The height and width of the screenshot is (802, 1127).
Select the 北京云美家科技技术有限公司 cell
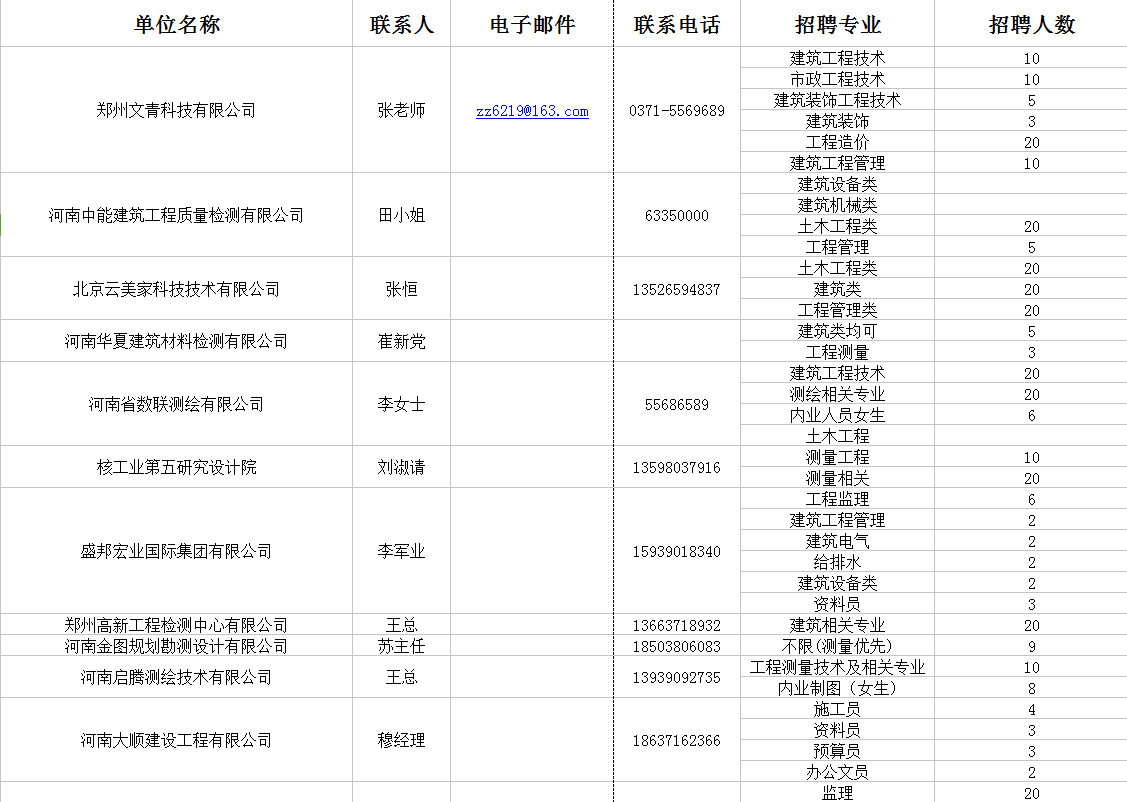176,289
